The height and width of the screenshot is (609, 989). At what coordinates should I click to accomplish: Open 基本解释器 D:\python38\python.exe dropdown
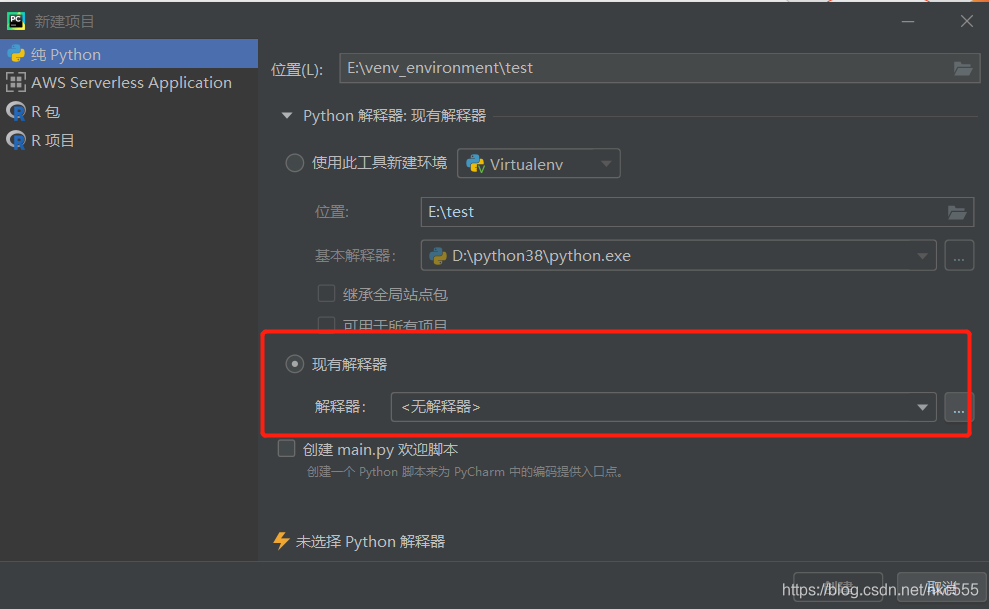click(679, 255)
